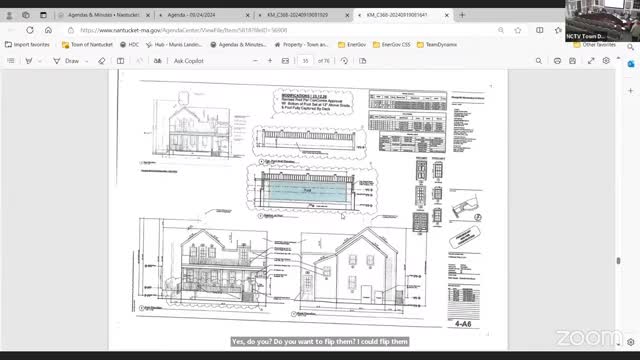The height and width of the screenshot is (360, 640).
Task: Expand the Draw tool options arrow
Action: click(x=87, y=61)
